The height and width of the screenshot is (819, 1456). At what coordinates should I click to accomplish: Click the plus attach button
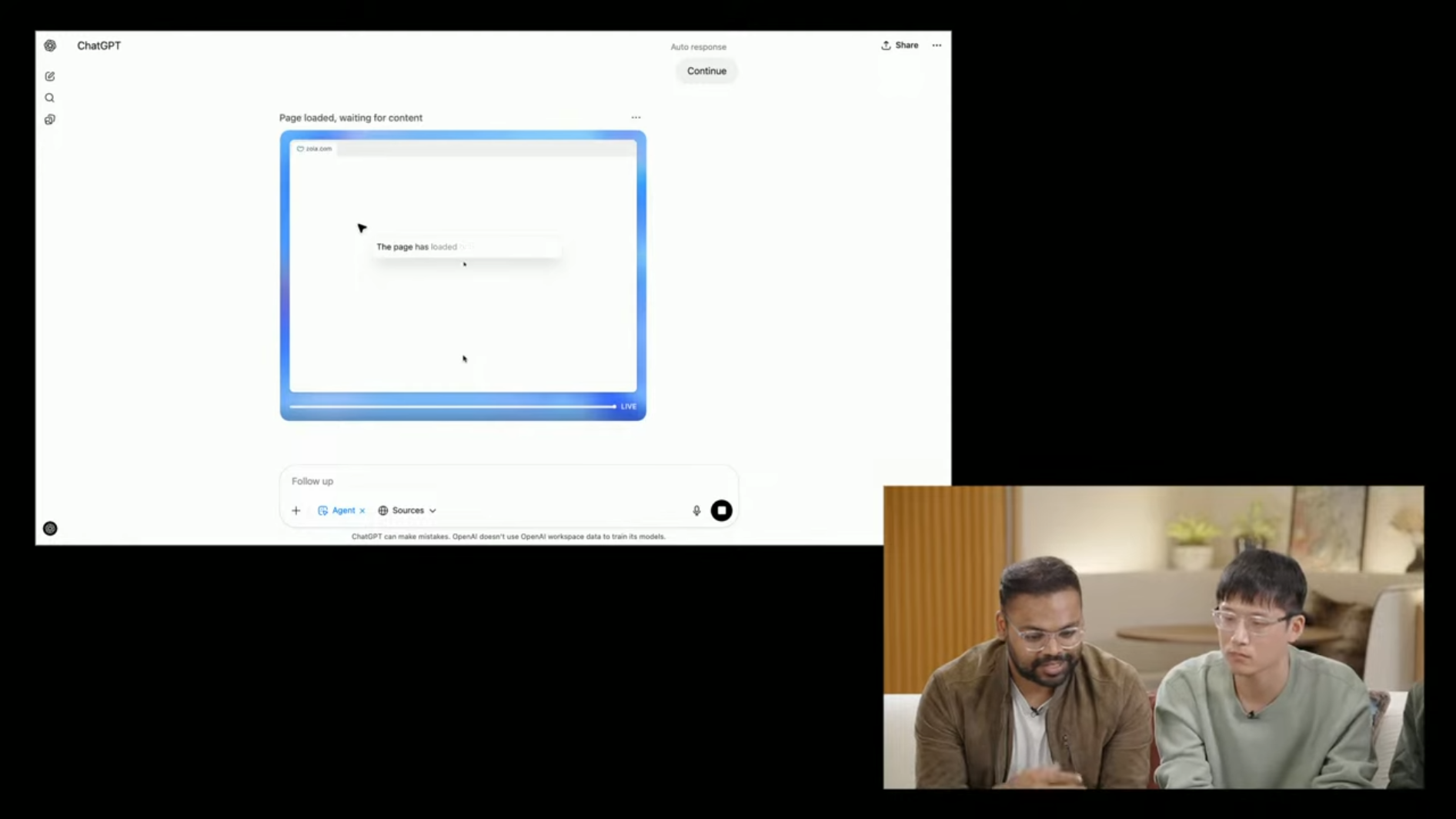click(x=296, y=510)
